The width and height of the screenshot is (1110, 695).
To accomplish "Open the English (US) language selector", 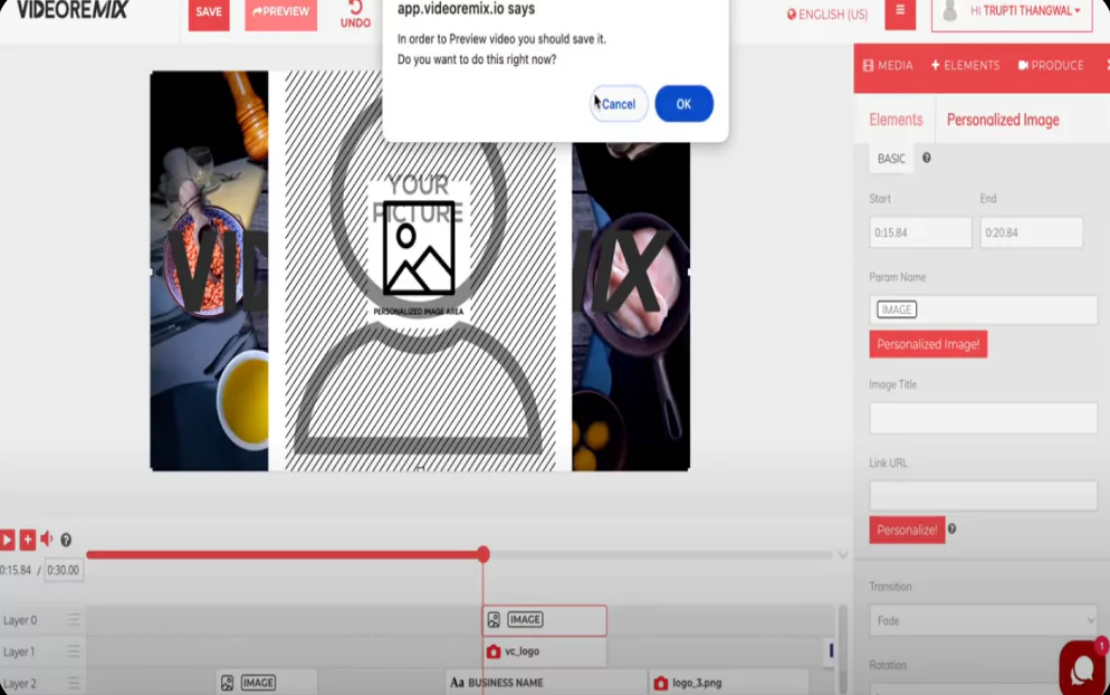I will tap(828, 14).
